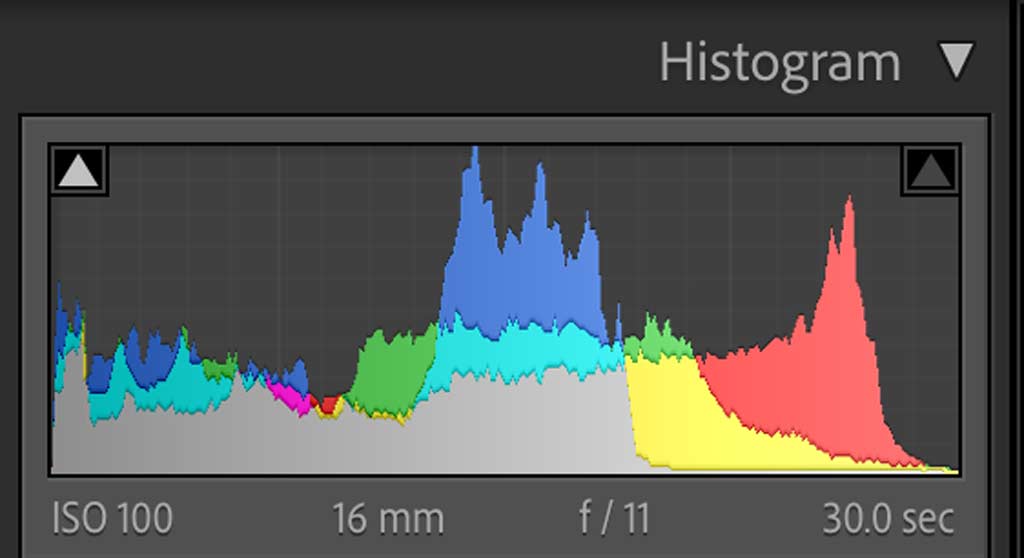Click the 30.0 sec shutter speed label
The width and height of the screenshot is (1024, 558).
pyautogui.click(x=888, y=519)
